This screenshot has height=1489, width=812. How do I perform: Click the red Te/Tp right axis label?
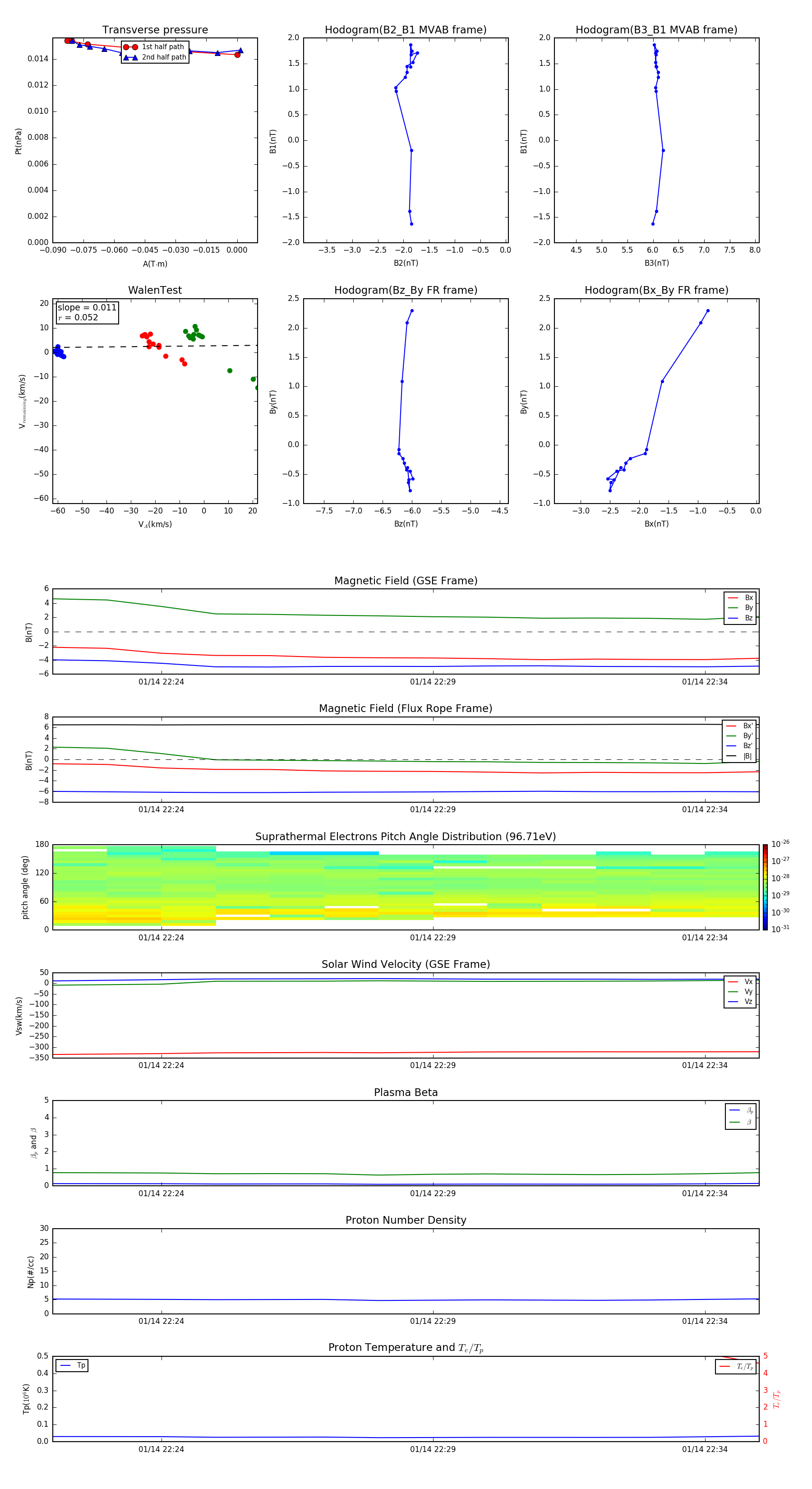tap(777, 1399)
